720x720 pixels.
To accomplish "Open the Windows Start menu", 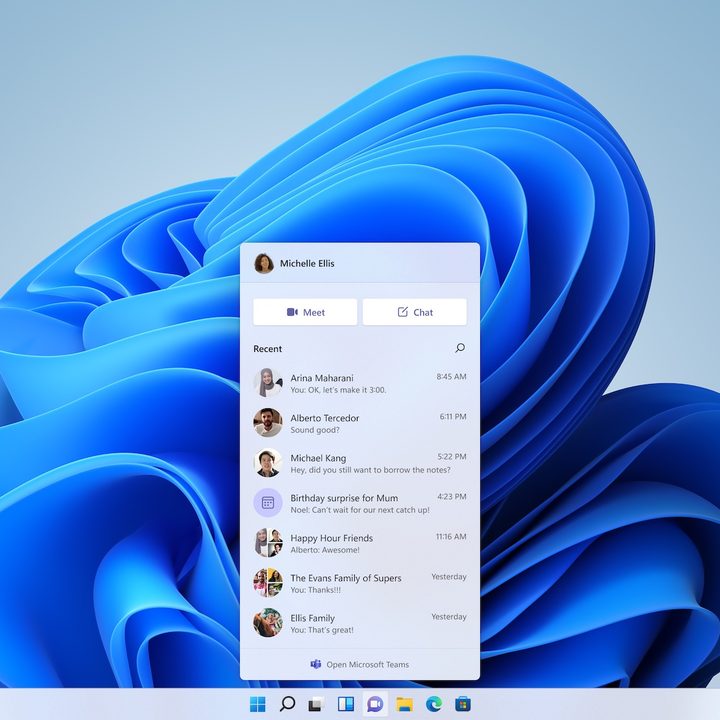I will tap(258, 703).
